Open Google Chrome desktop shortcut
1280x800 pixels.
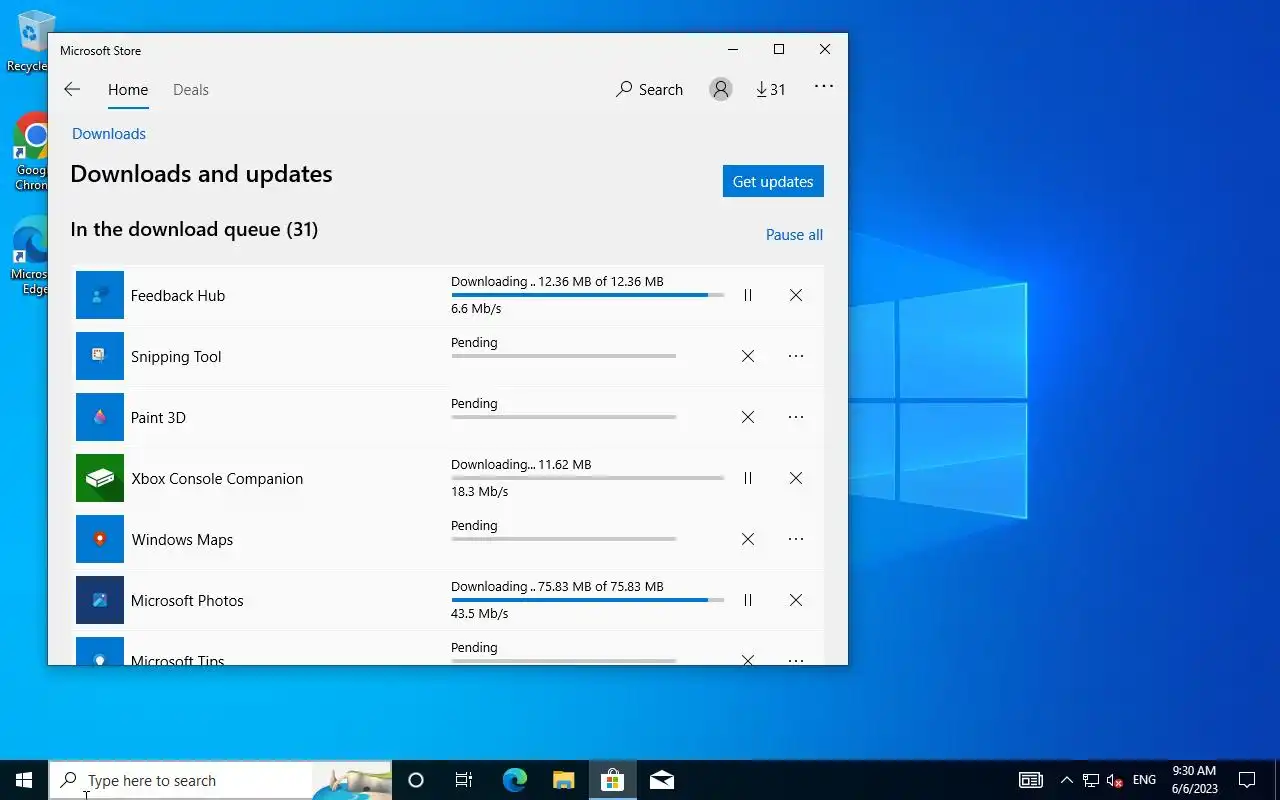(31, 151)
